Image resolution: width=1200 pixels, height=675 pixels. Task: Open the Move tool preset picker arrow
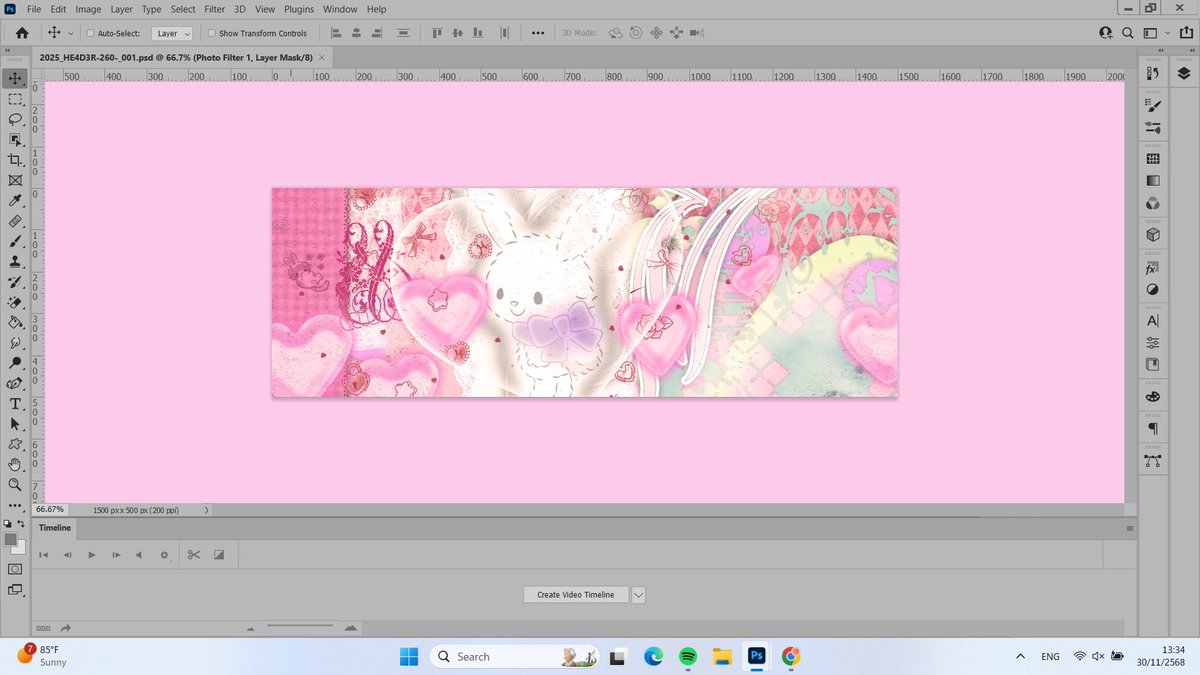pos(71,33)
